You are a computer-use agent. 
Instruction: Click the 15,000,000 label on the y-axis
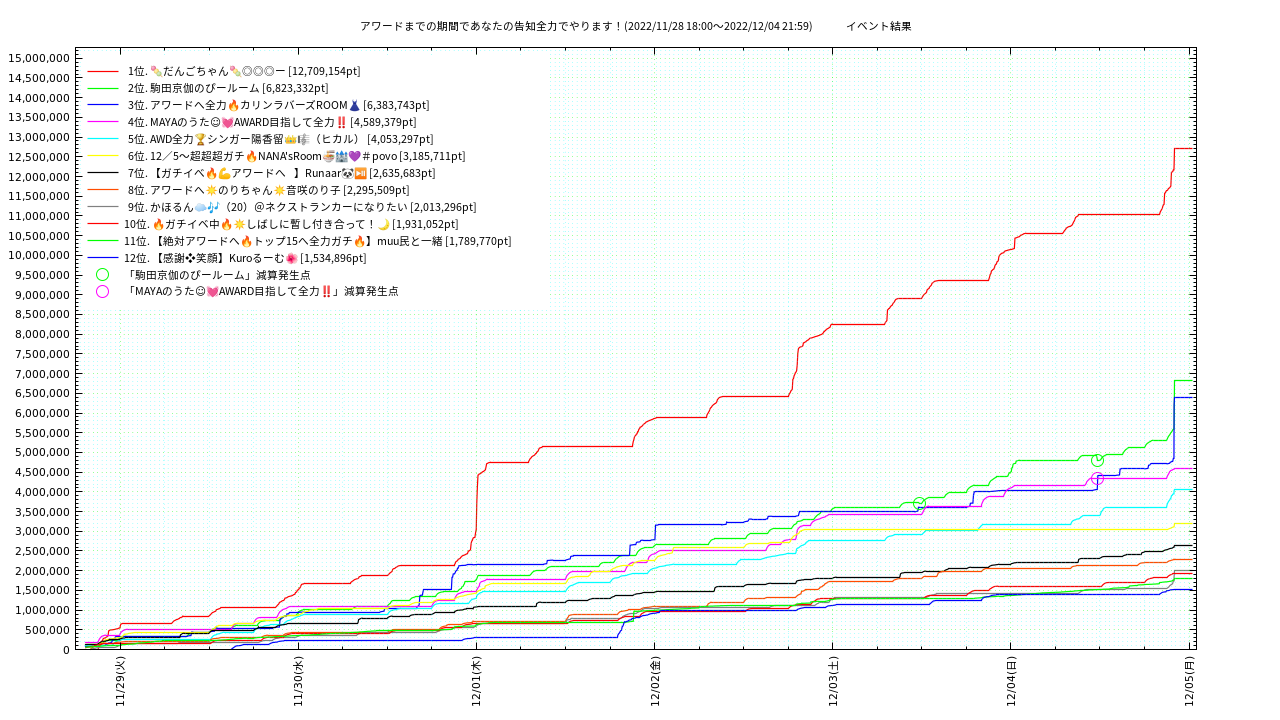point(38,58)
